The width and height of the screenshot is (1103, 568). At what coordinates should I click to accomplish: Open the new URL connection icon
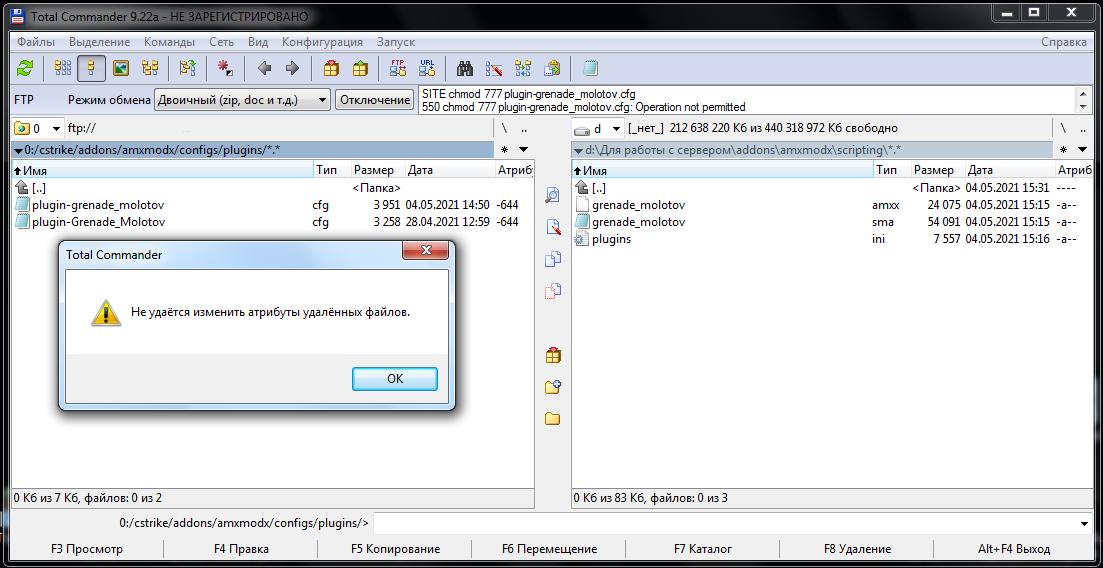(x=426, y=68)
